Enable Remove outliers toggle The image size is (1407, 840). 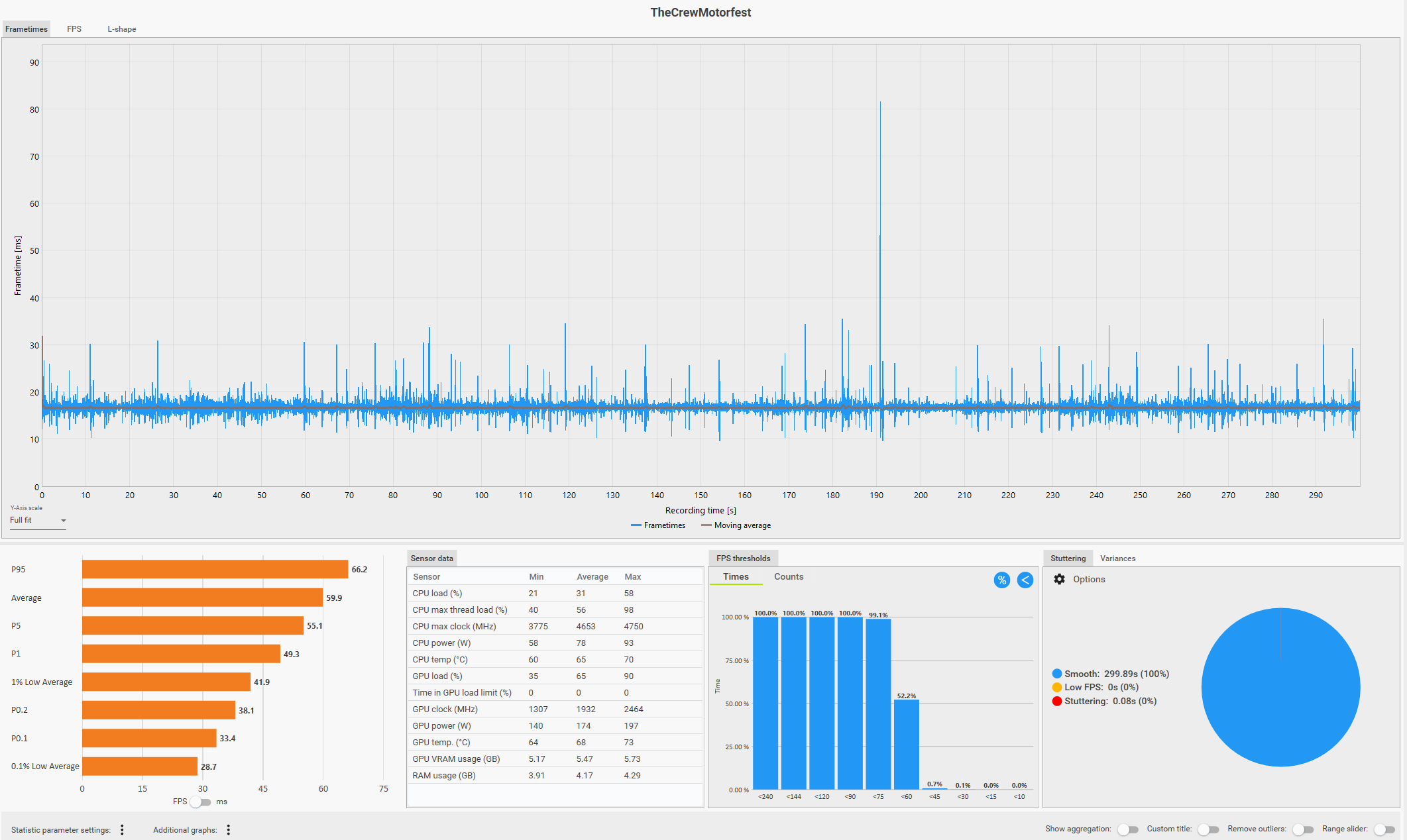[x=1302, y=829]
